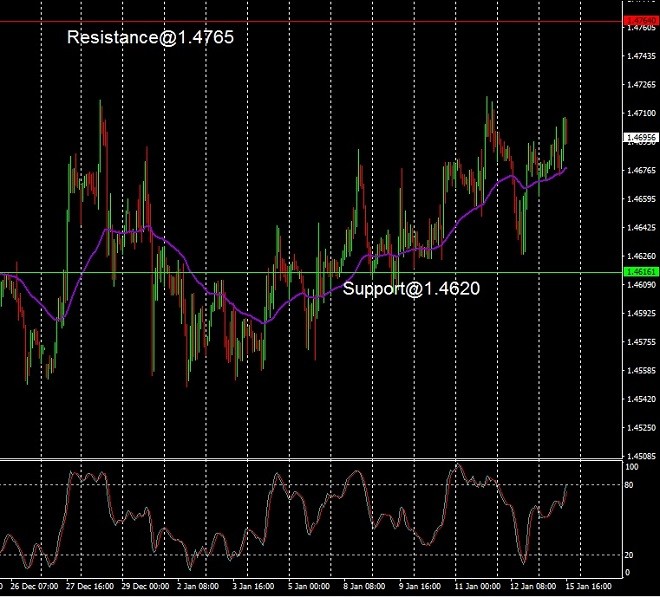Click the 1.46260 price axis label
660x597 pixels.
click(x=641, y=256)
